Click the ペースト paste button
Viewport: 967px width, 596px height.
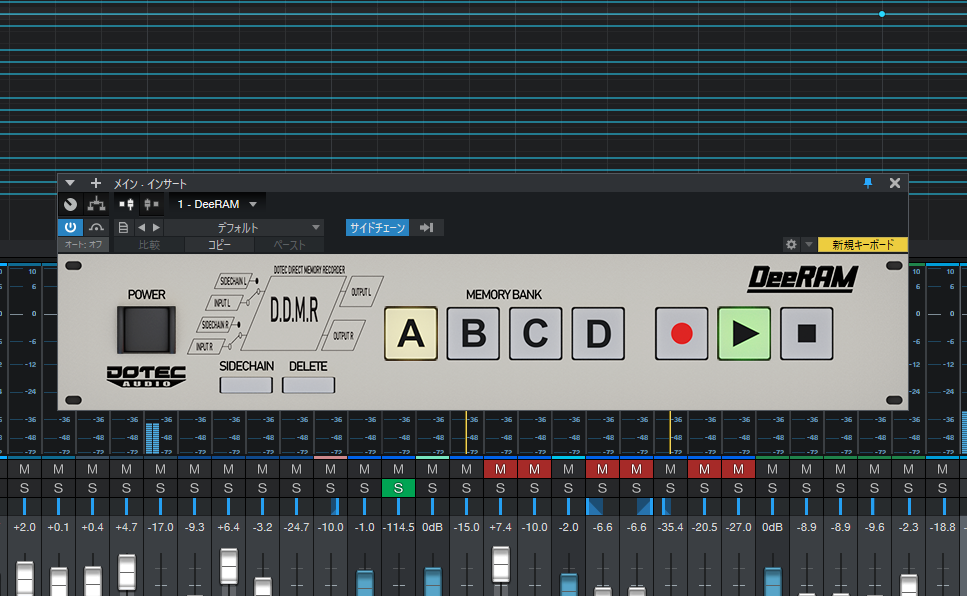(289, 245)
